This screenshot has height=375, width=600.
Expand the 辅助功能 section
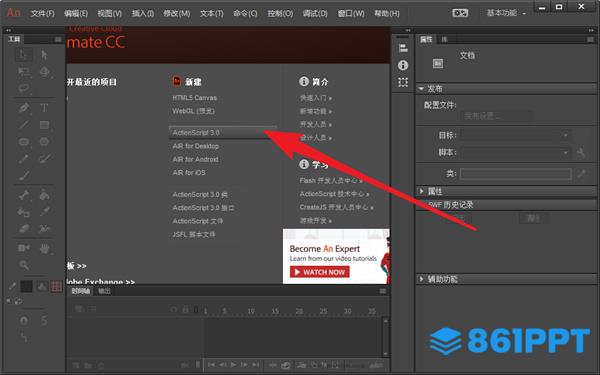(x=421, y=279)
